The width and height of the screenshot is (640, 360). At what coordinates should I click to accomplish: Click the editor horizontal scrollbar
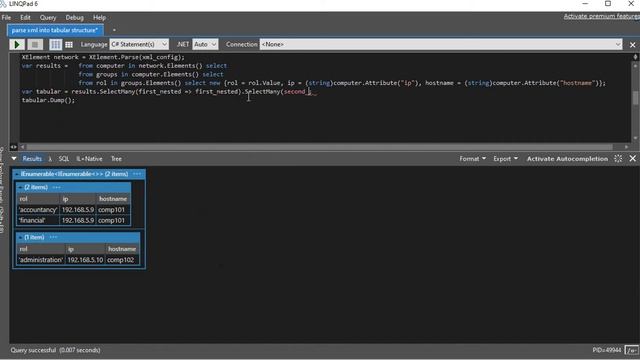click(x=320, y=147)
